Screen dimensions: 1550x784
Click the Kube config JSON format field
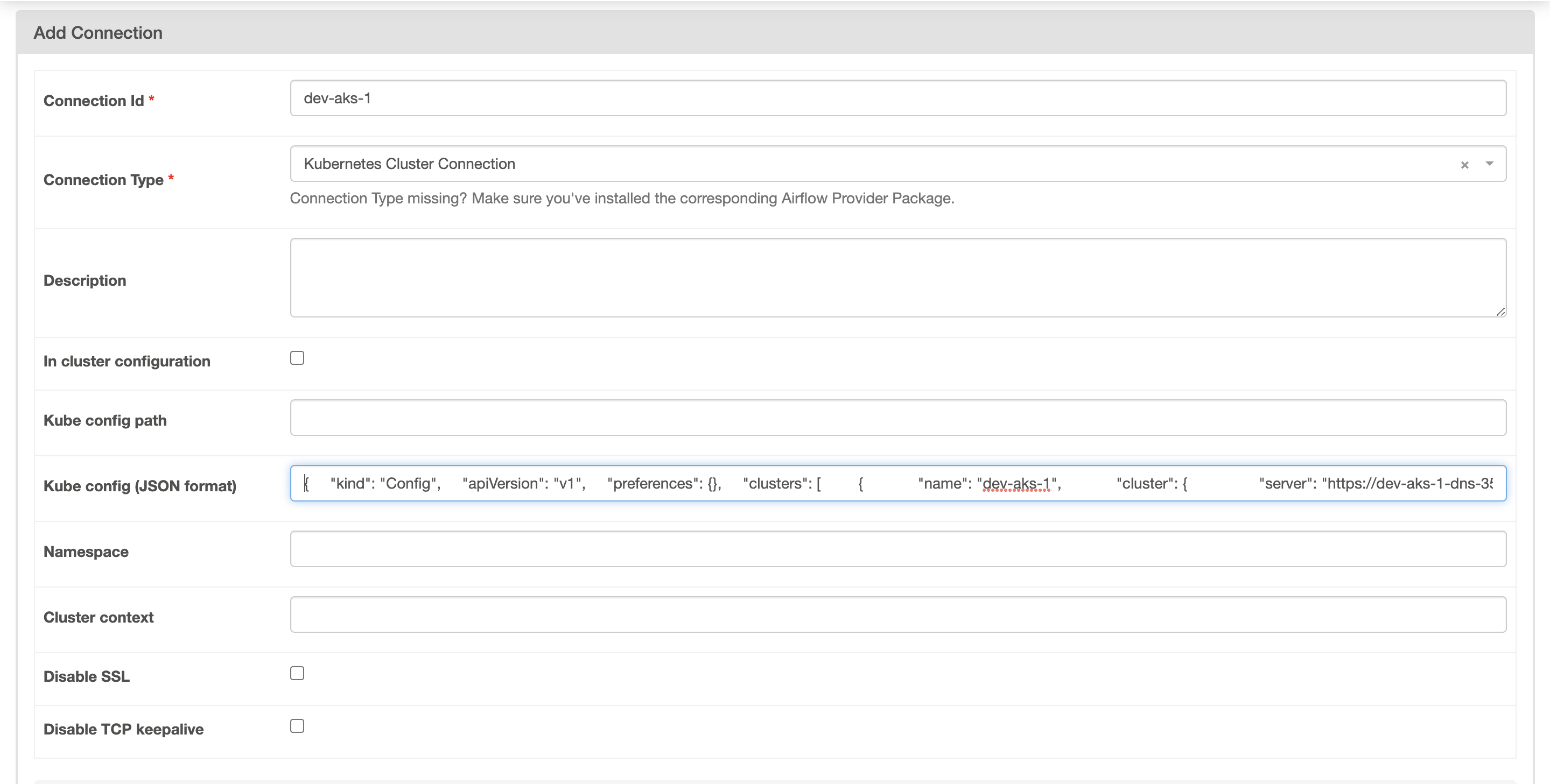897,483
